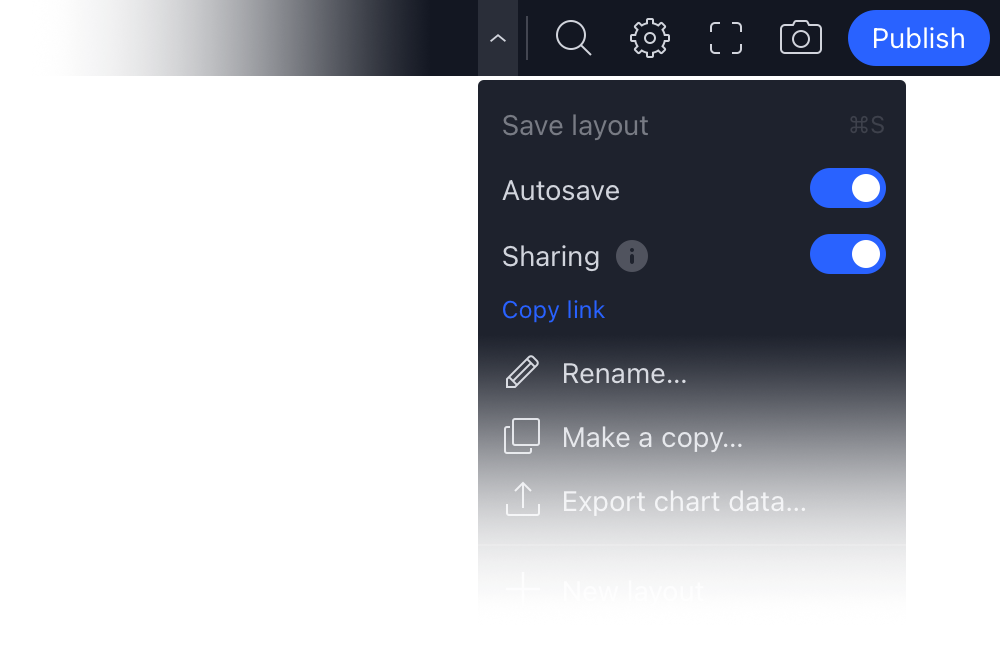The width and height of the screenshot is (1000, 650).
Task: Turn off the Sharing toggle
Action: pos(848,254)
